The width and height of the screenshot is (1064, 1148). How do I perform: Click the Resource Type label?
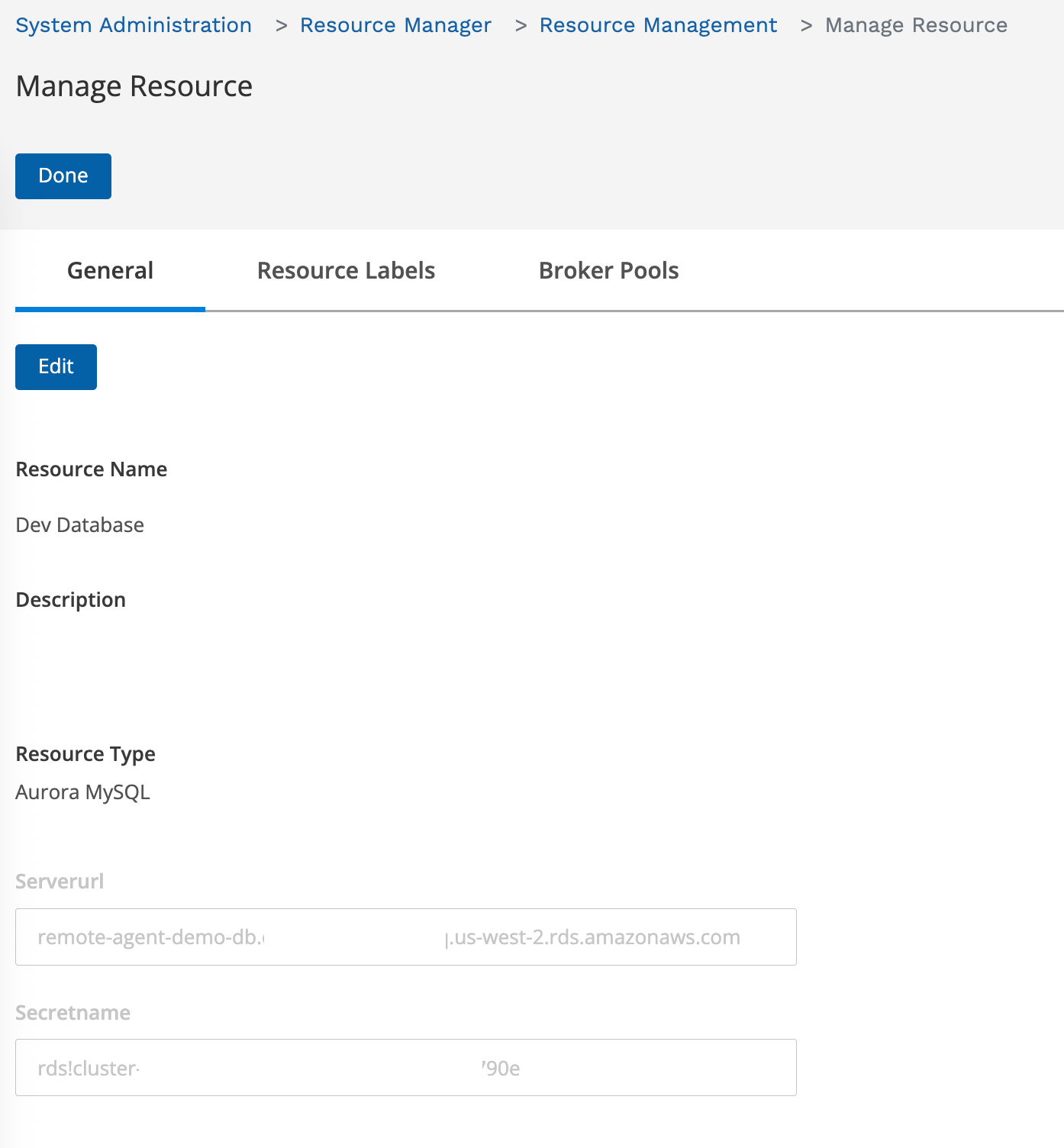pyautogui.click(x=85, y=754)
